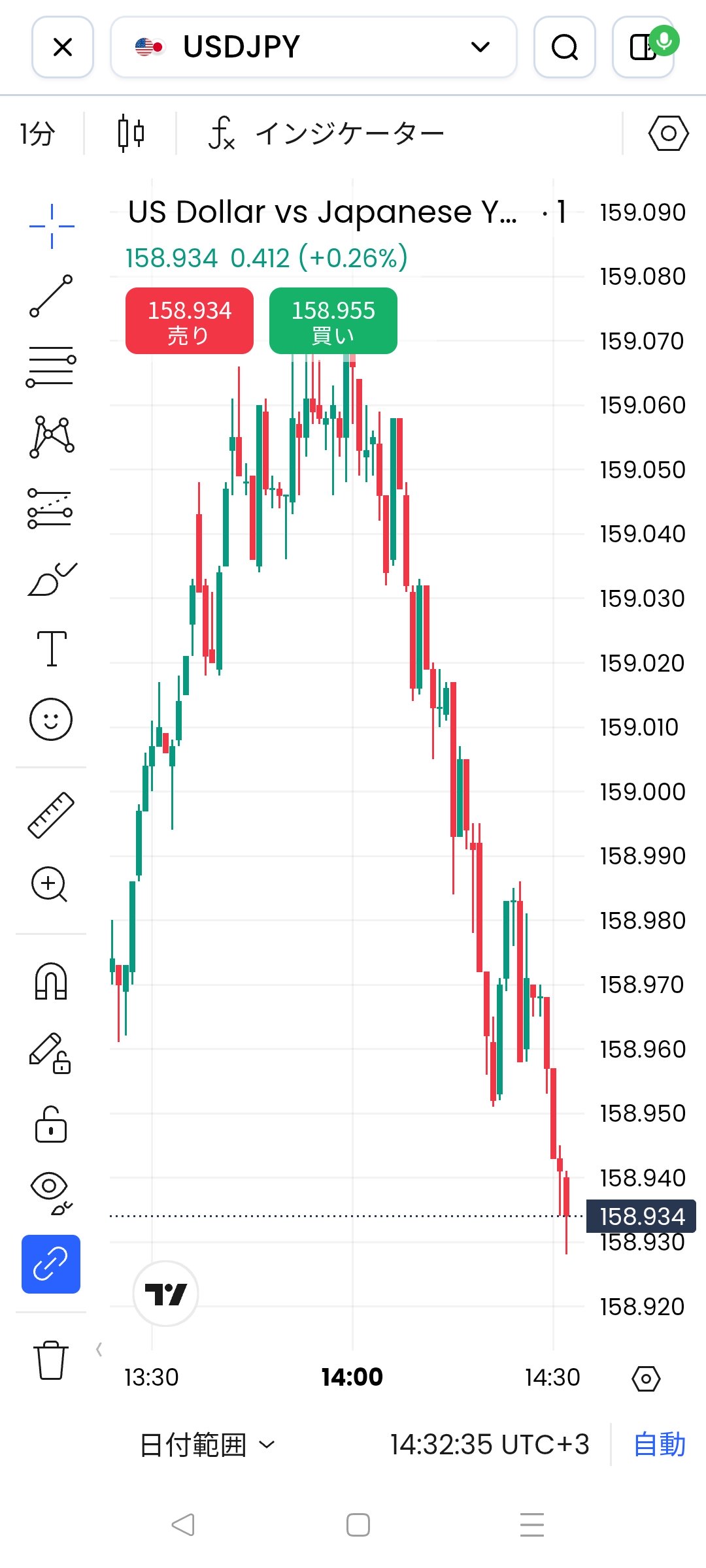Change the candlestick chart type
The image size is (706, 1568).
131,134
